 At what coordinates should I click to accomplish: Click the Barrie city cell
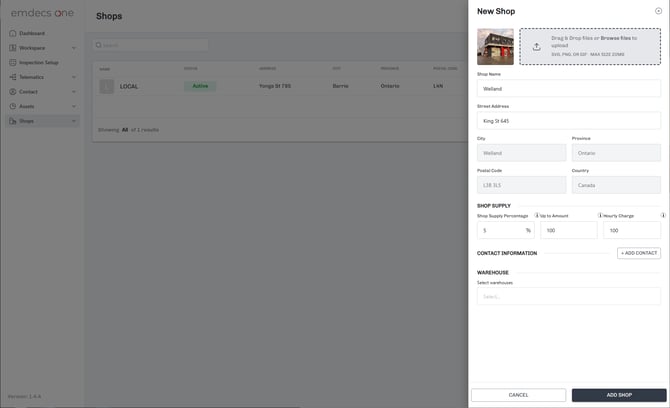[341, 86]
